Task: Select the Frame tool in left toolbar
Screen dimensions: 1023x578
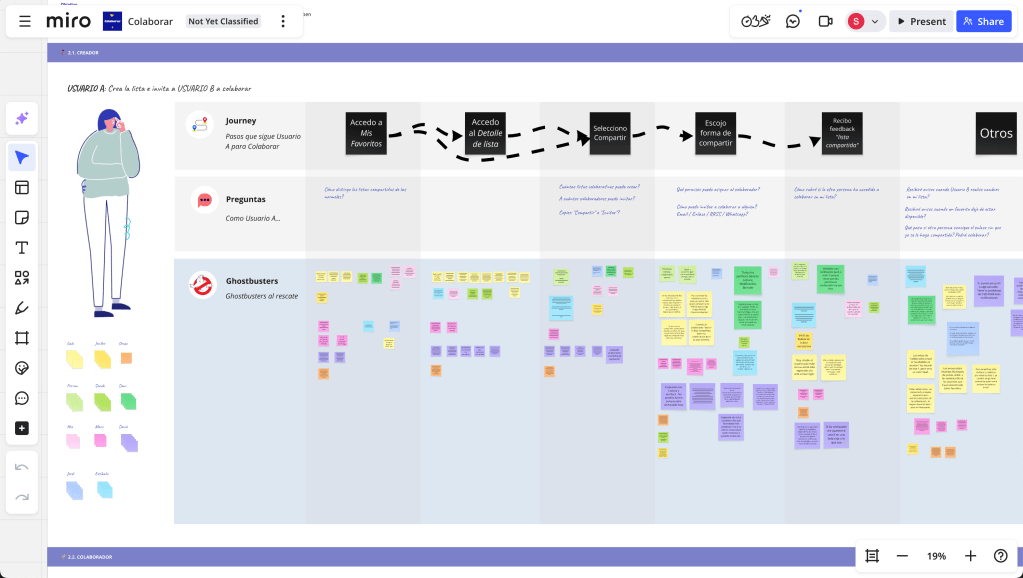Action: click(22, 338)
